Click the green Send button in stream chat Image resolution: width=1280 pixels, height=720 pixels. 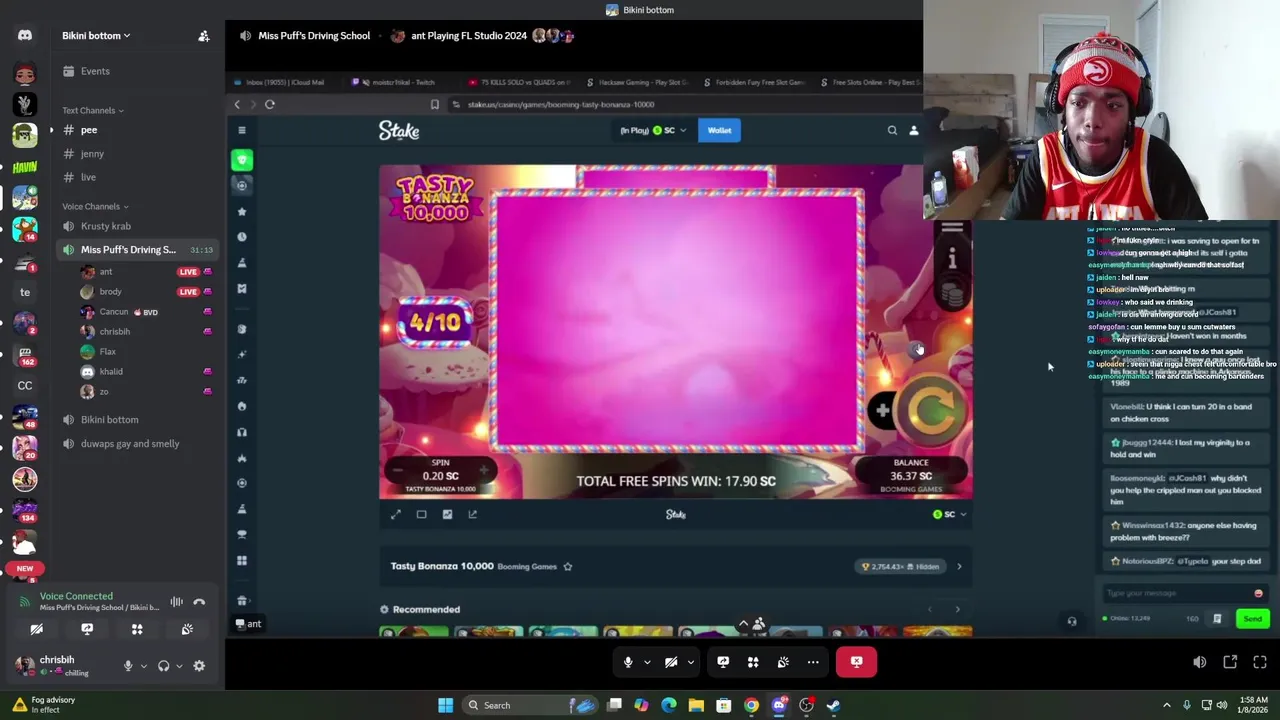coord(1252,619)
